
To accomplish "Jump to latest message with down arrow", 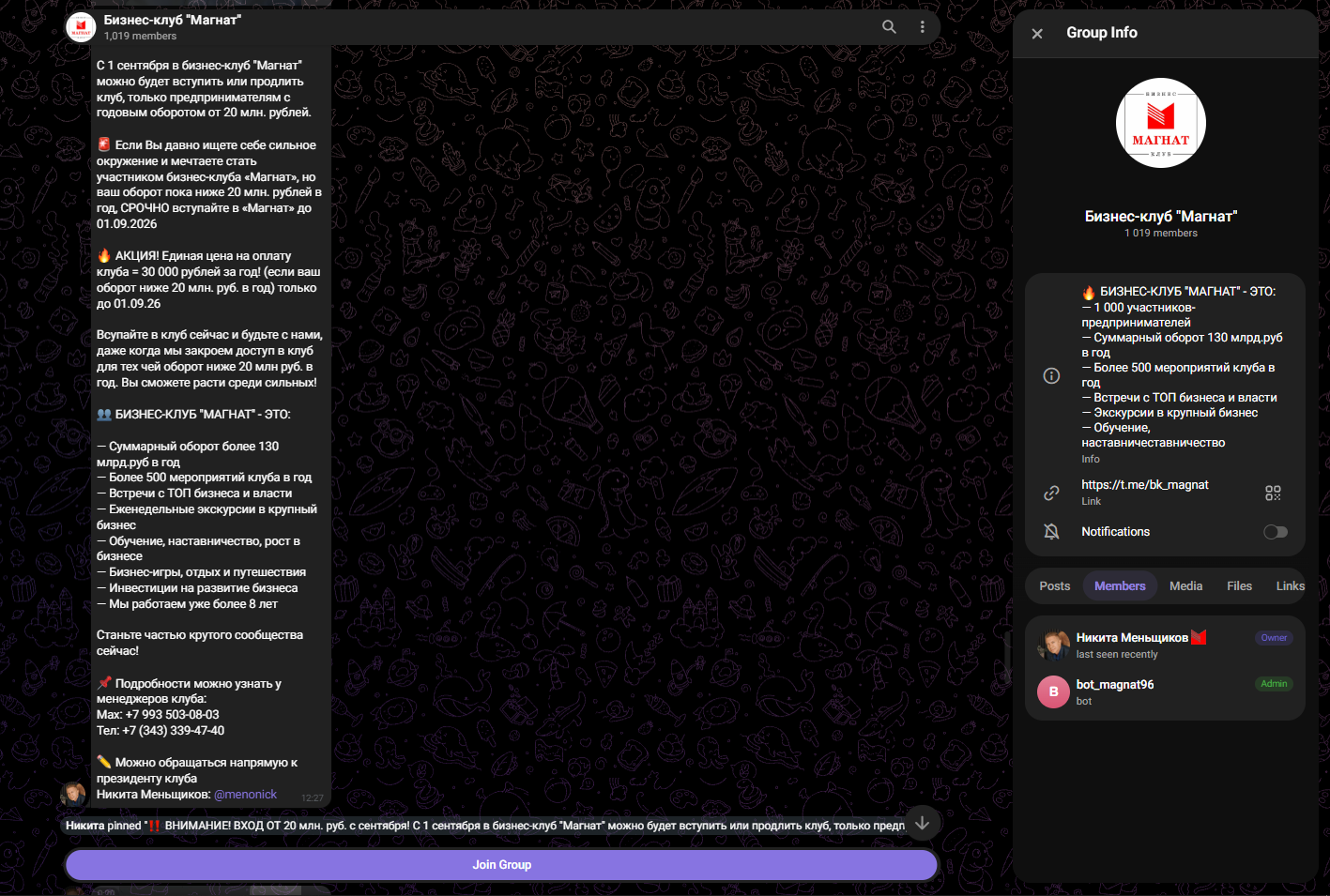I will [x=923, y=823].
